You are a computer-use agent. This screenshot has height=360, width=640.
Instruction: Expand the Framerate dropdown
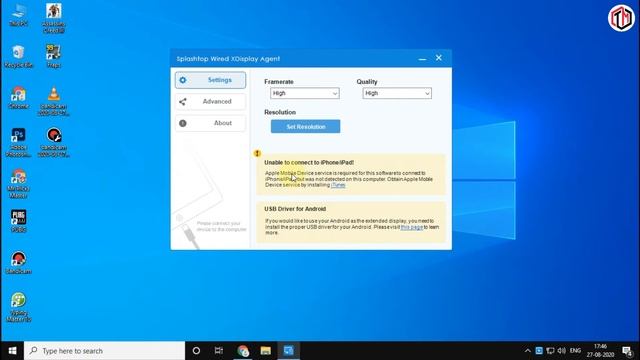point(304,93)
